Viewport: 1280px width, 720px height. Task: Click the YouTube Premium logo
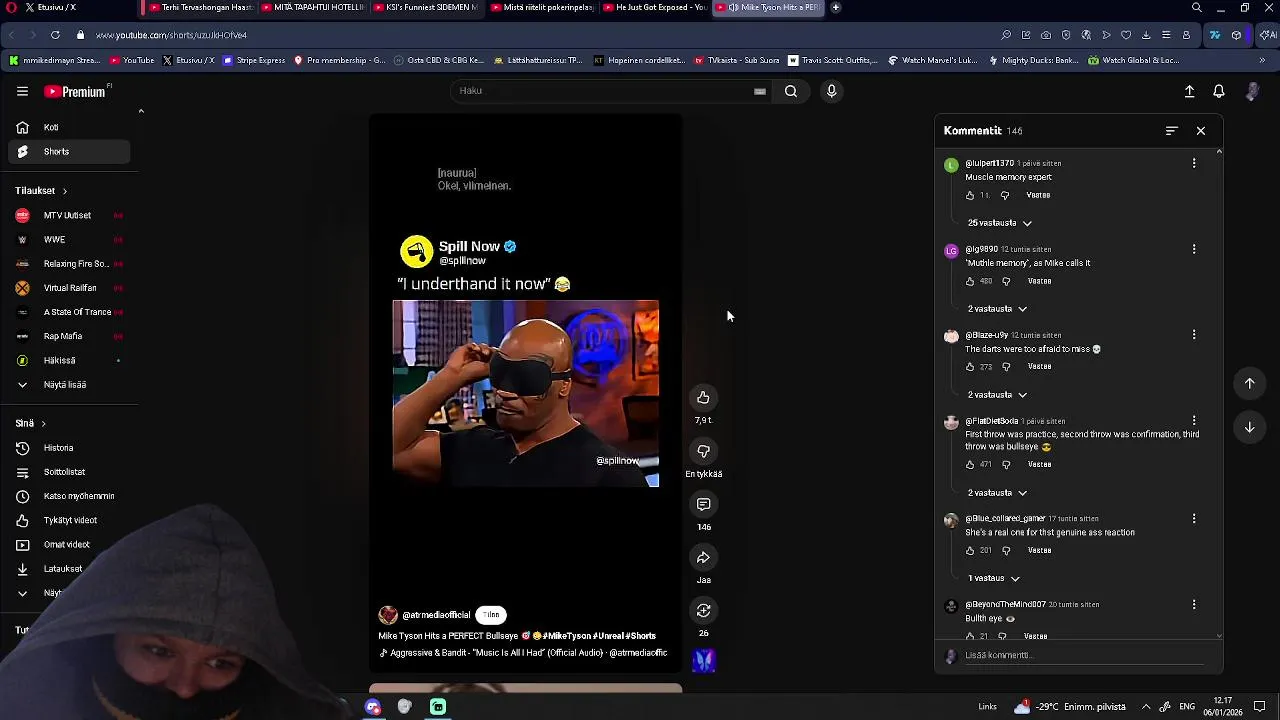[76, 91]
